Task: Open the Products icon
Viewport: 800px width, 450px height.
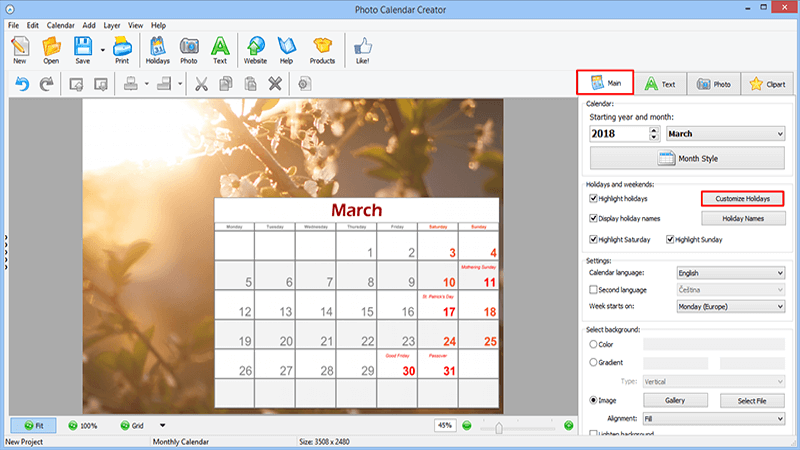Action: pyautogui.click(x=322, y=50)
